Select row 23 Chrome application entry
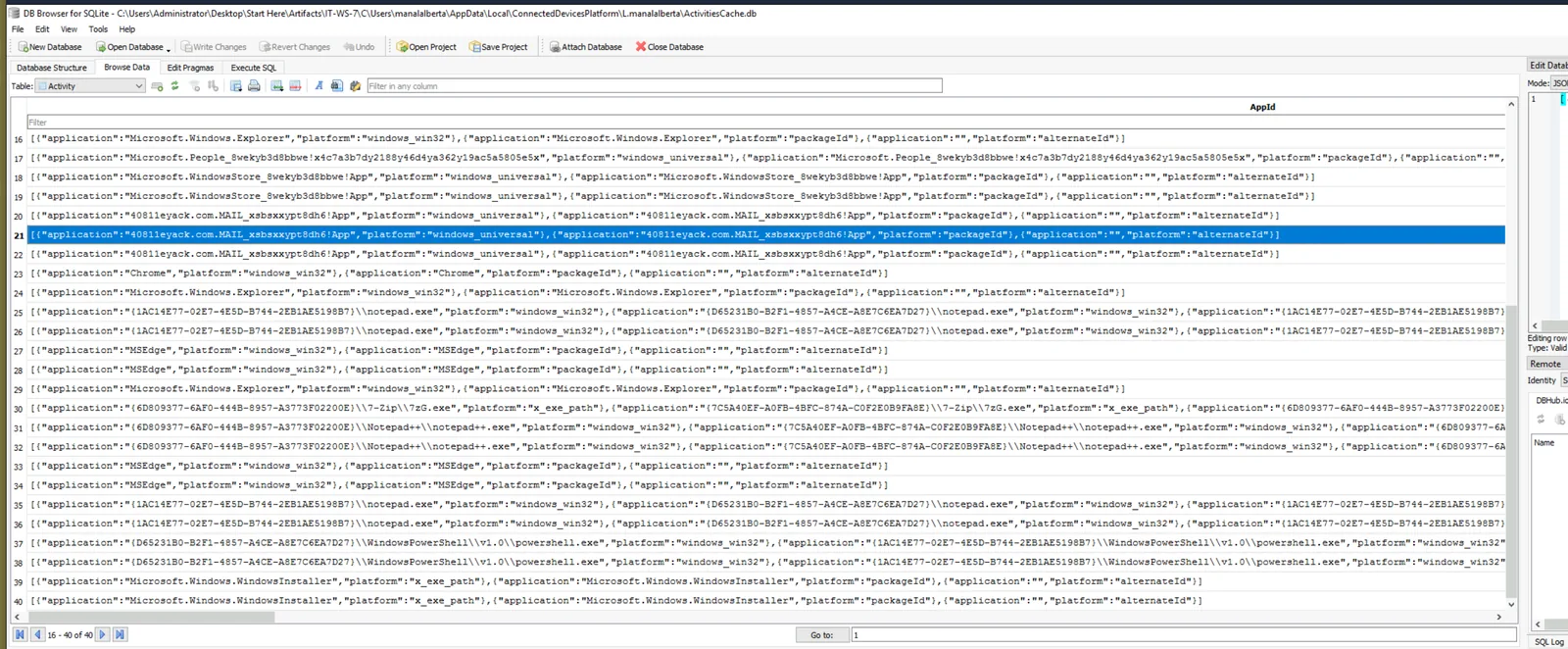The height and width of the screenshot is (649, 1568). (766, 274)
